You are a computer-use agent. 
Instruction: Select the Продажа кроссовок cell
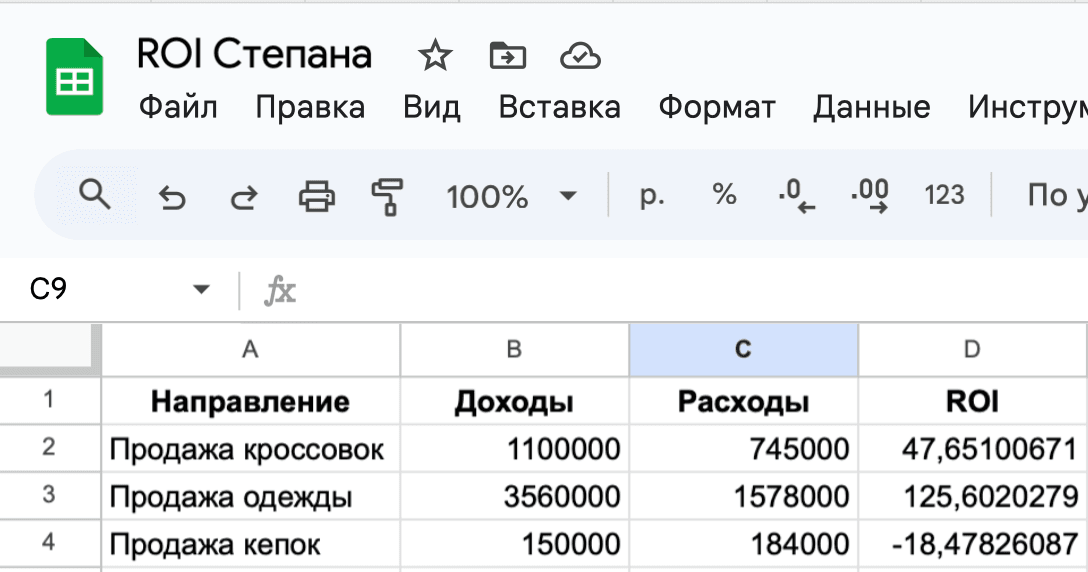(x=250, y=448)
